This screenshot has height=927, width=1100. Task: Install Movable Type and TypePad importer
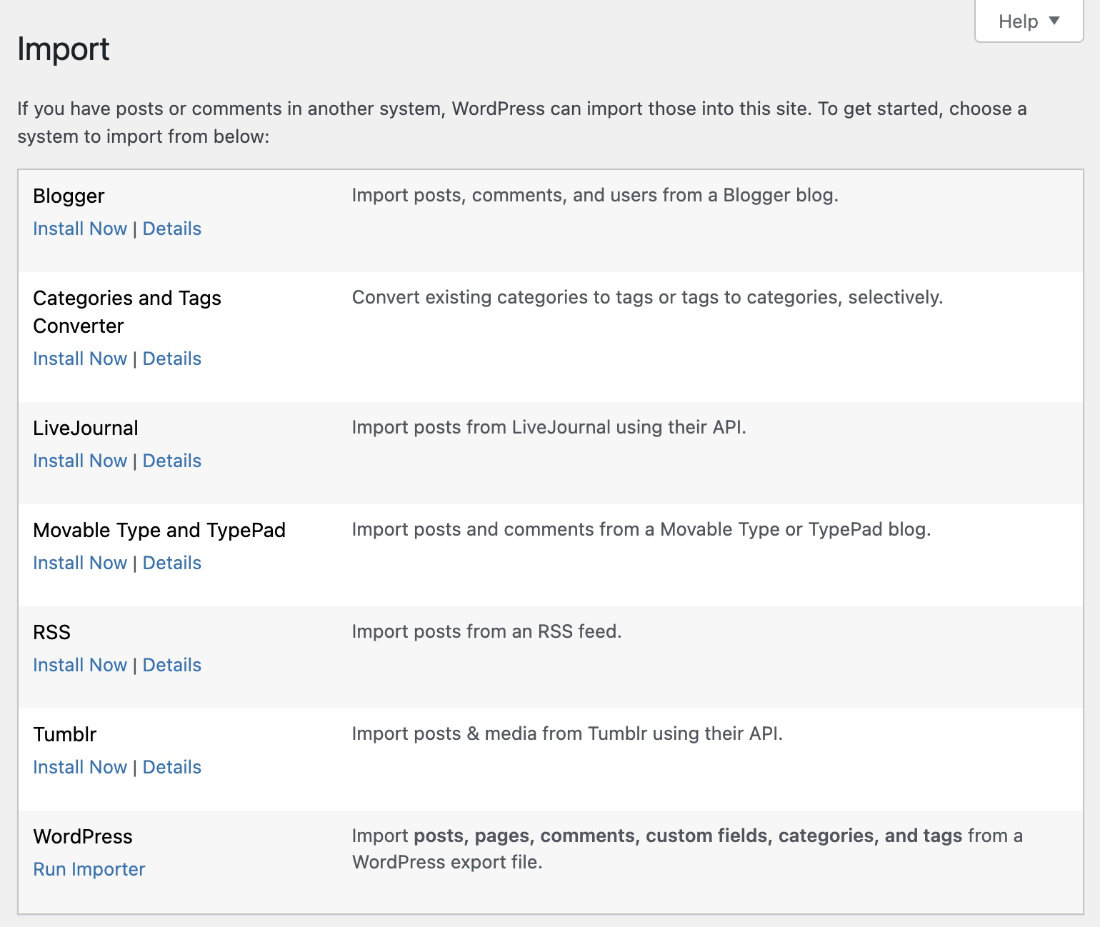(x=80, y=563)
